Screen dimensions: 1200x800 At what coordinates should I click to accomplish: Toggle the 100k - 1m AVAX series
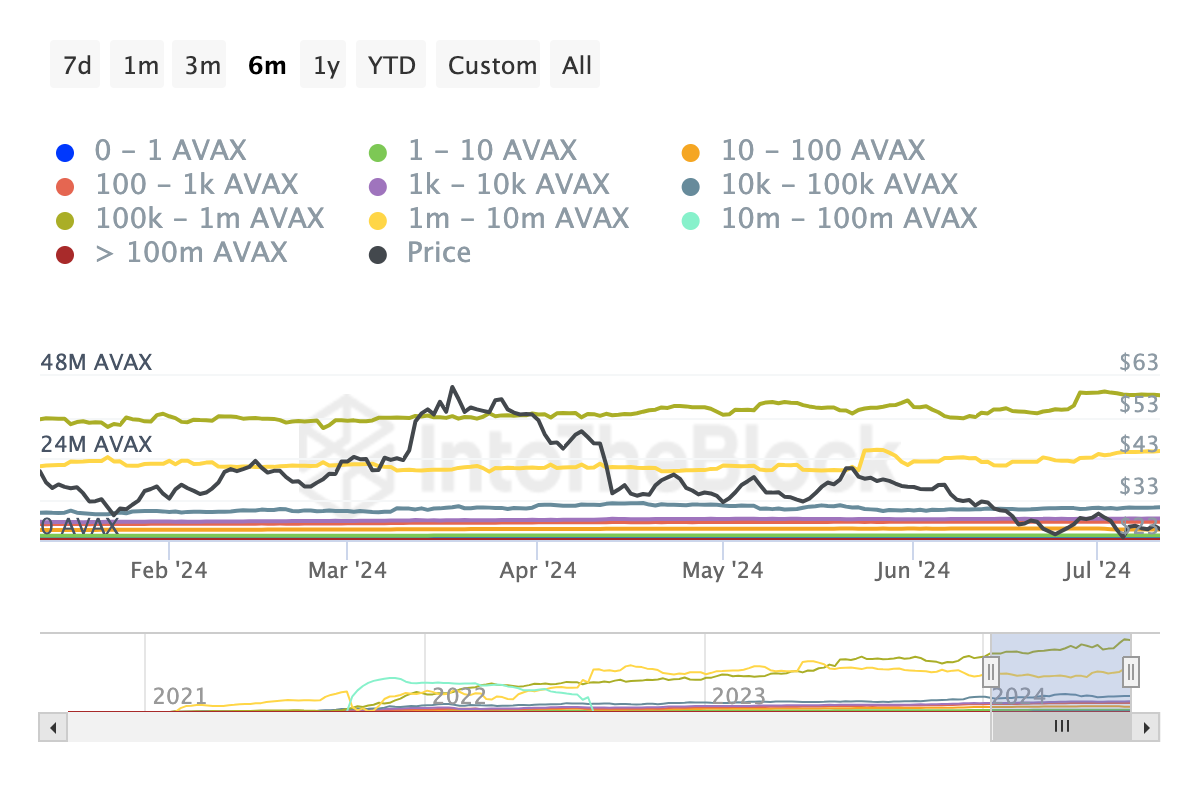point(209,219)
